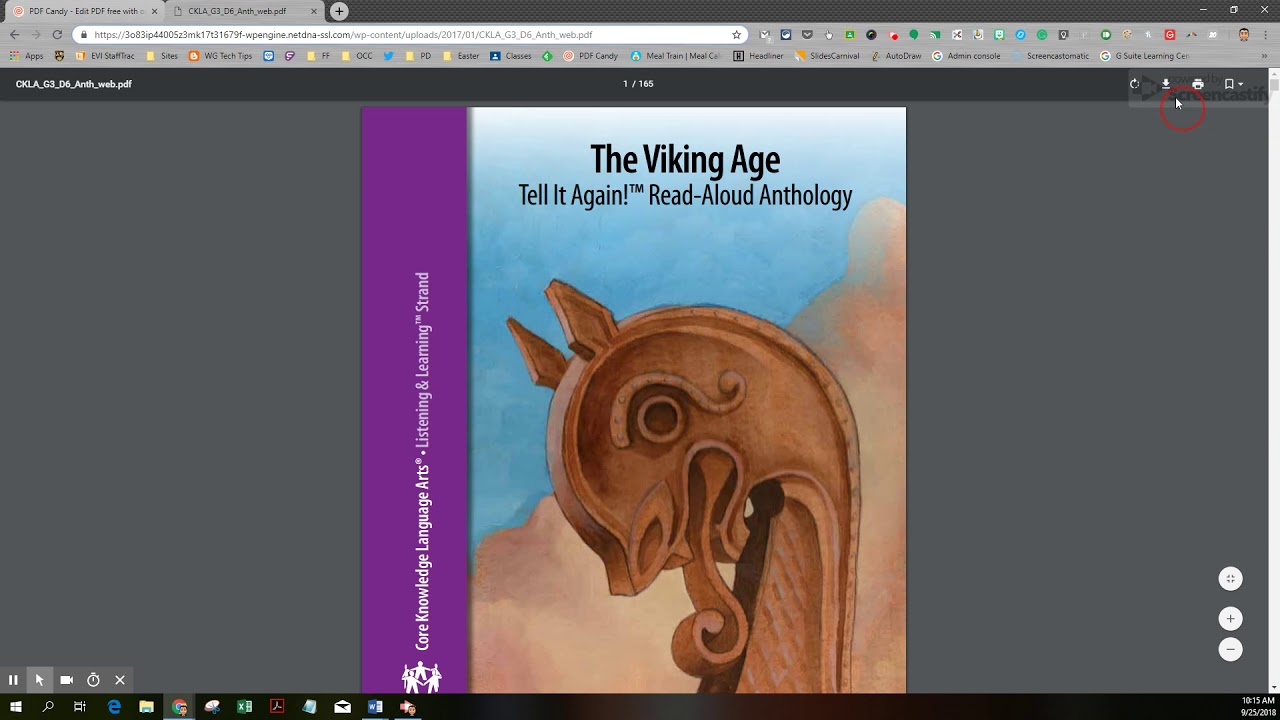
Task: Print the PDF document
Action: click(x=1198, y=84)
